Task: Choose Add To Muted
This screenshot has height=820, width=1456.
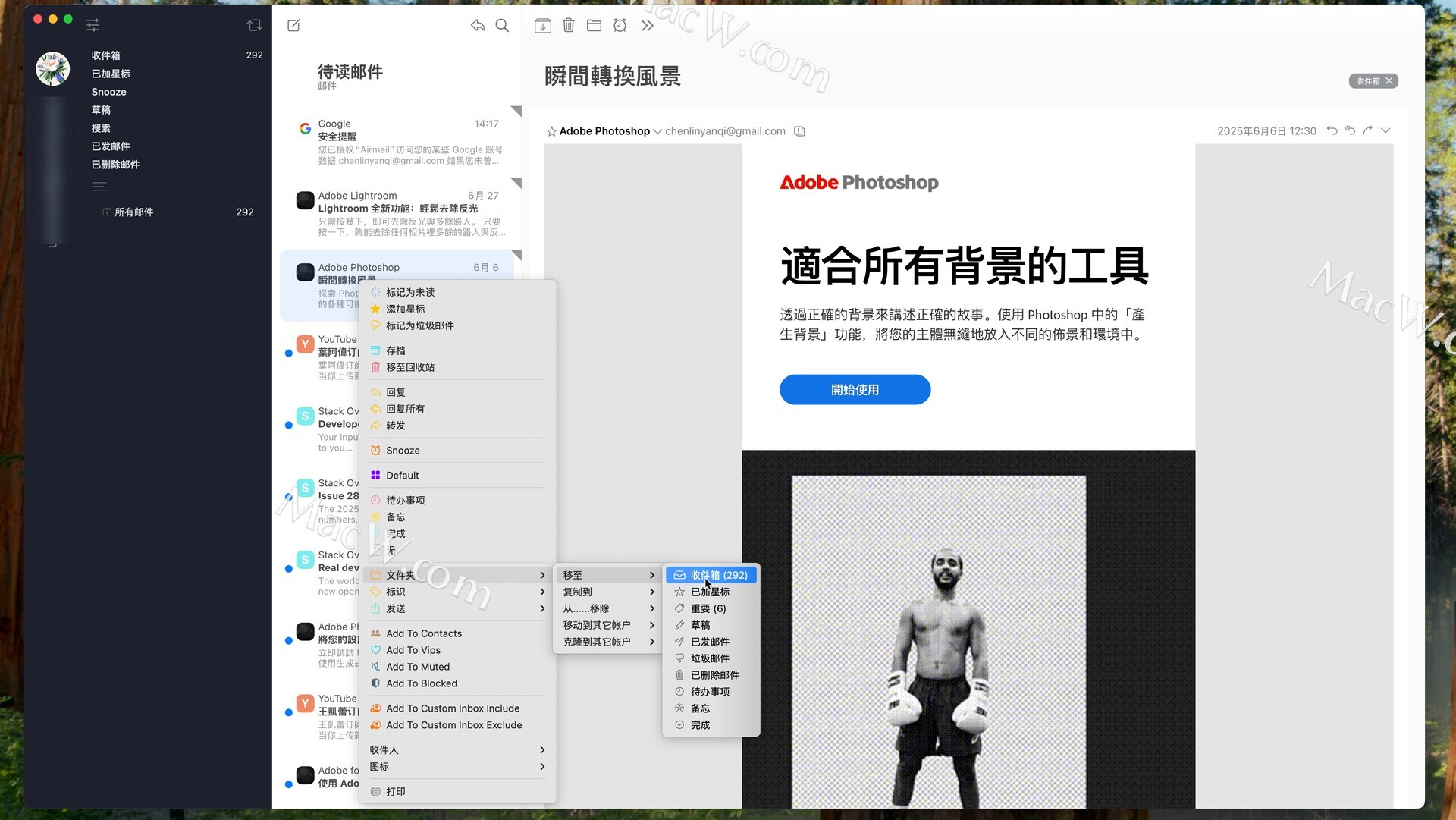Action: click(x=457, y=667)
